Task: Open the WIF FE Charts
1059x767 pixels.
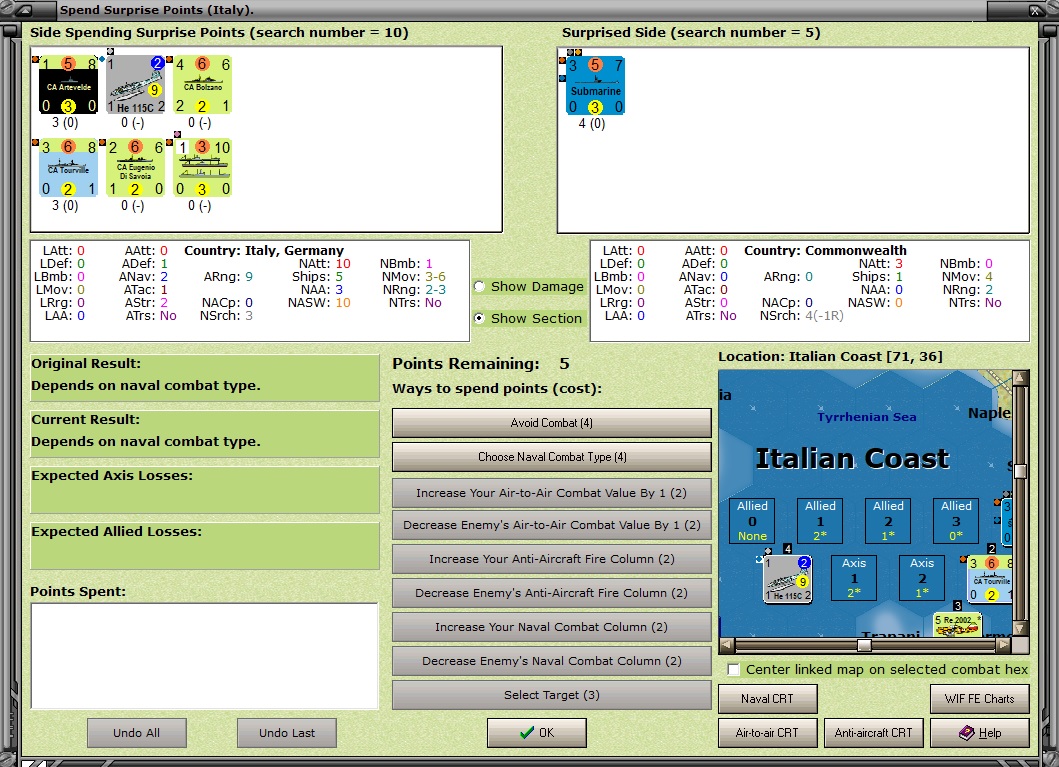Action: pos(980,699)
